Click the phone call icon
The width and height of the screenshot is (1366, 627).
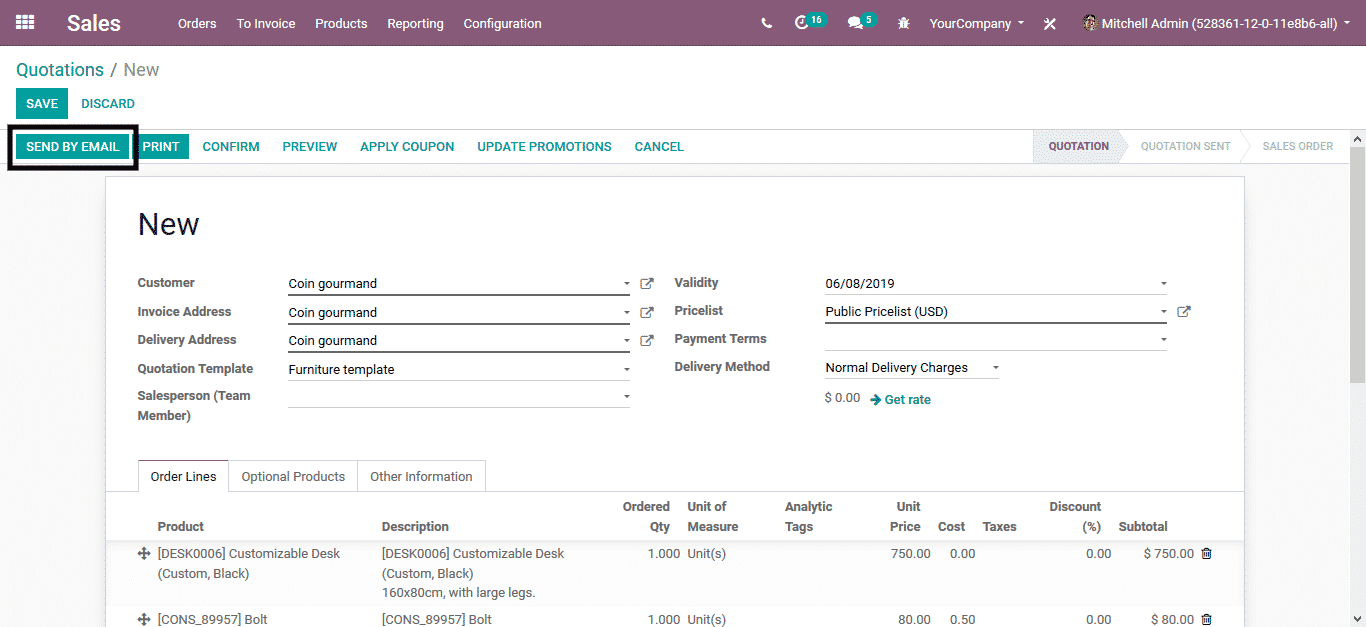[x=766, y=23]
